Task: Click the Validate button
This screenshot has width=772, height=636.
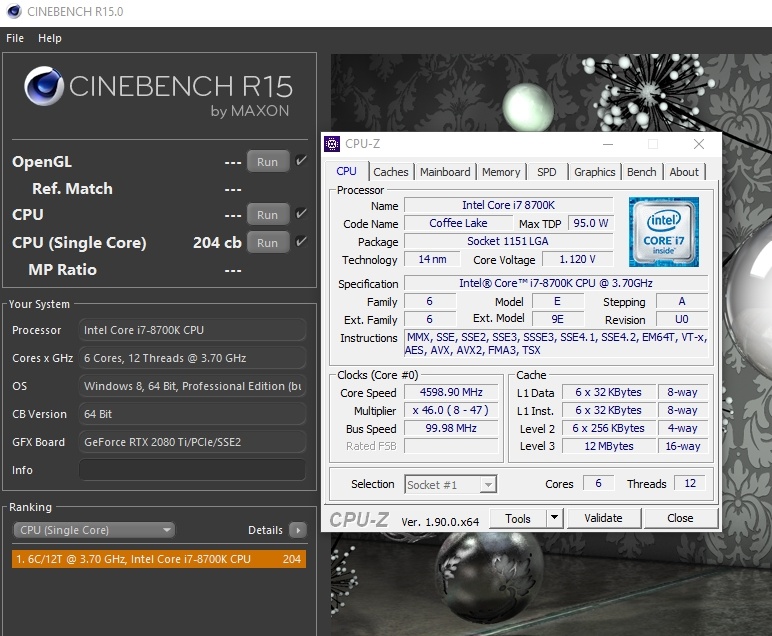Action: pos(604,518)
